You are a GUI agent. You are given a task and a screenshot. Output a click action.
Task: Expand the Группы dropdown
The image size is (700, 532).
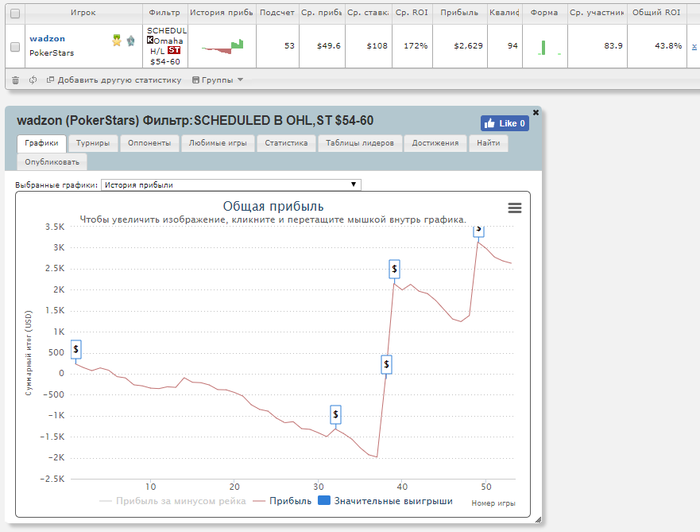tap(217, 80)
